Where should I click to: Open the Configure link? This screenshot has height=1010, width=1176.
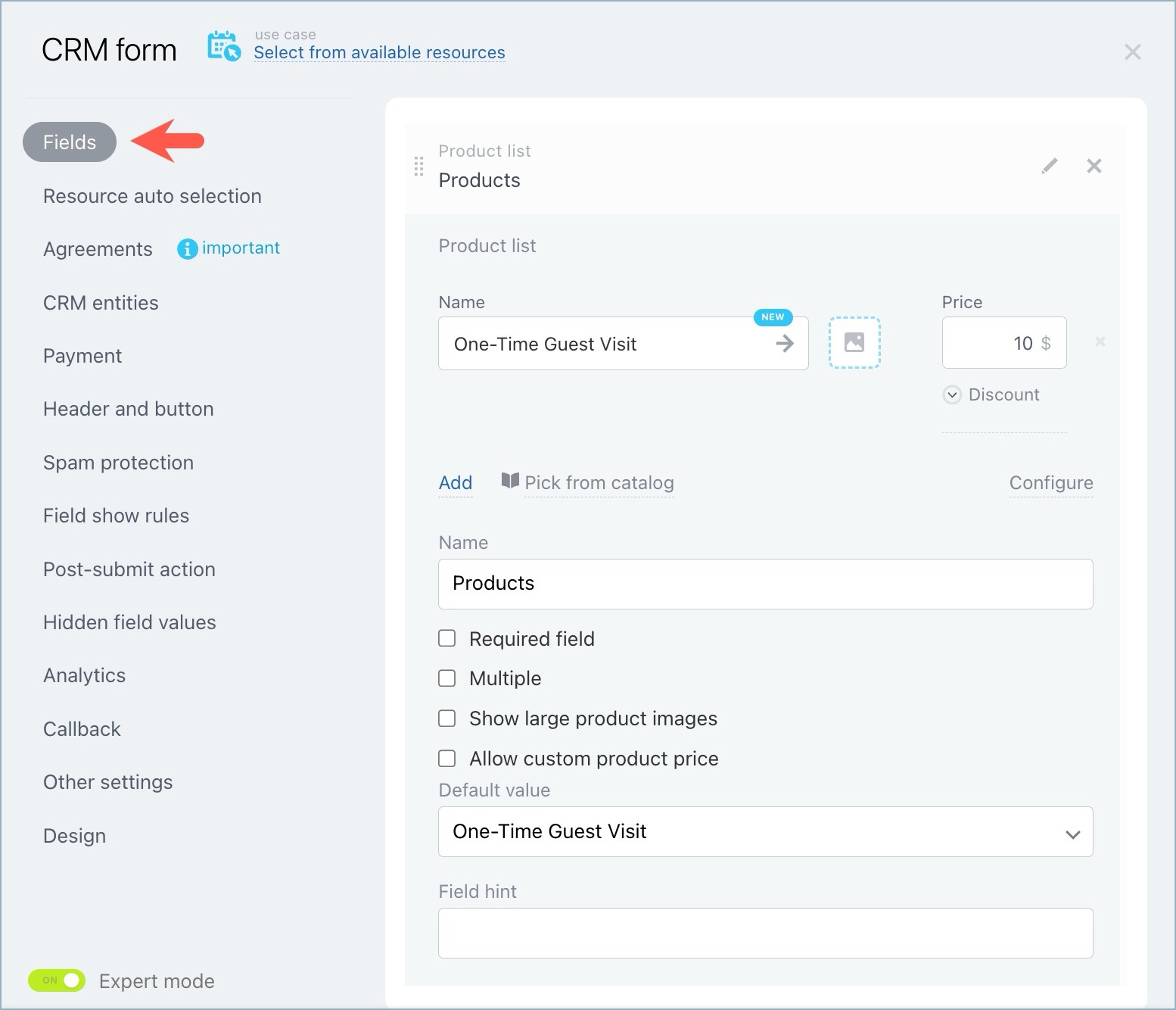(1050, 482)
